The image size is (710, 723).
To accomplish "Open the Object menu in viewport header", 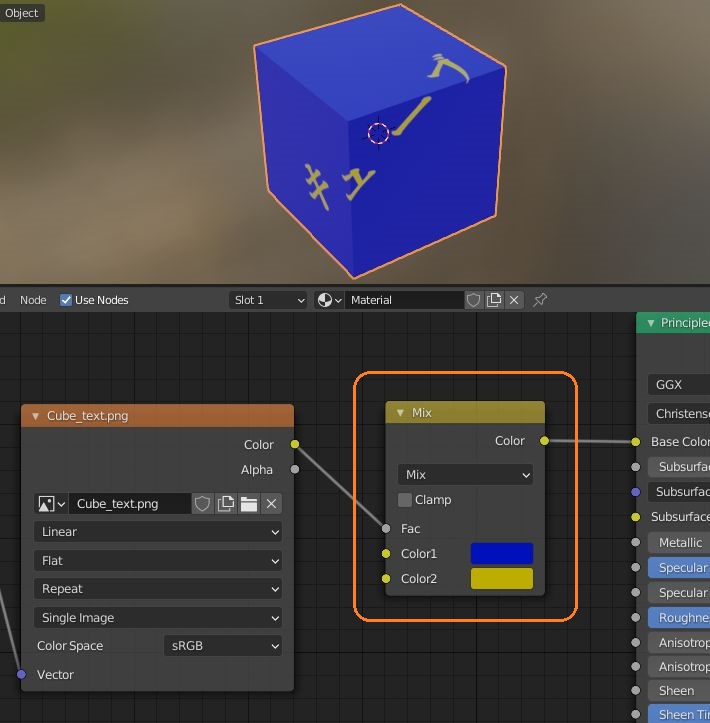I will (21, 13).
